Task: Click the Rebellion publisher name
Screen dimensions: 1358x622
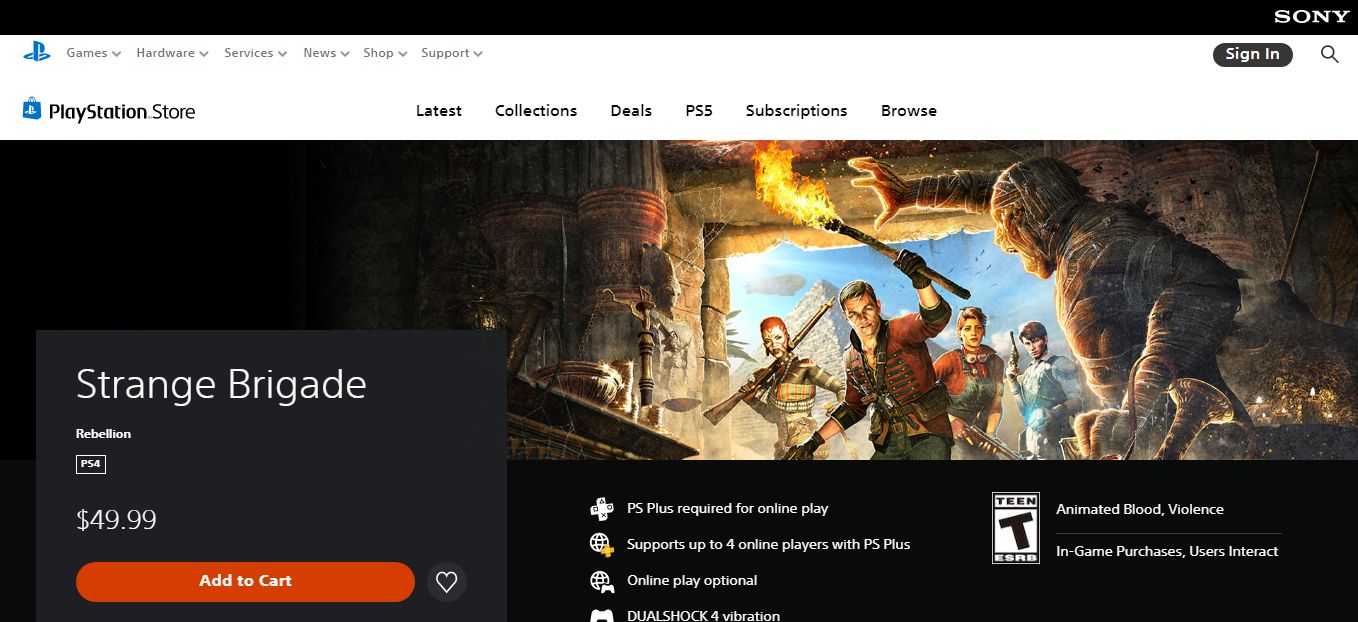Action: [x=103, y=434]
